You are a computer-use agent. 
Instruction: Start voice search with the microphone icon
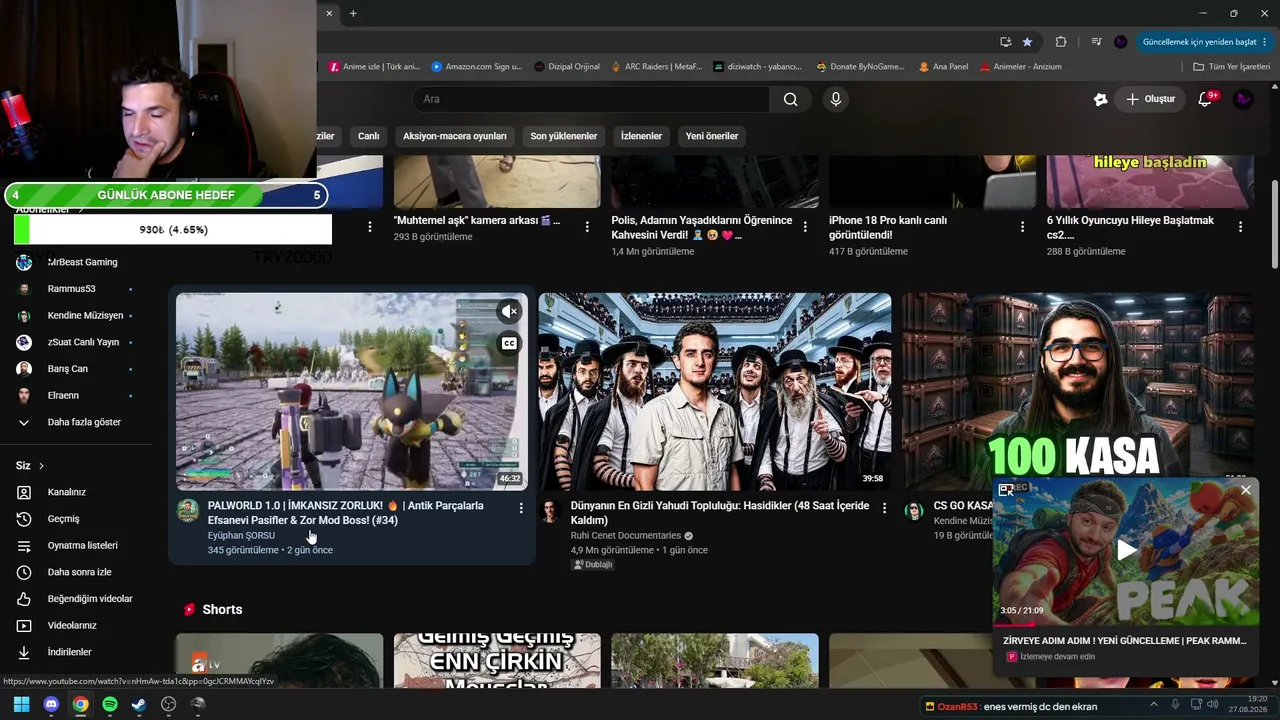click(836, 99)
